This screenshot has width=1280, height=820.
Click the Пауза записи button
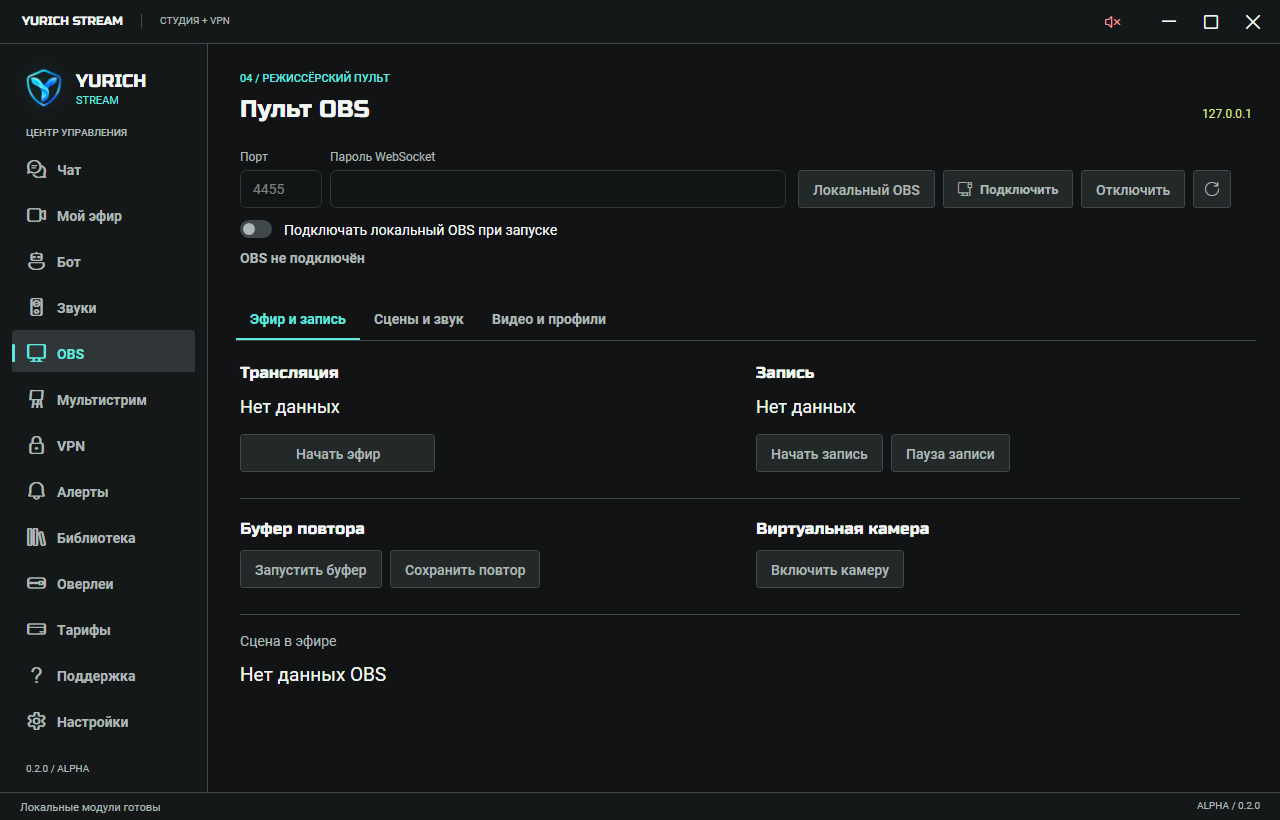click(951, 453)
